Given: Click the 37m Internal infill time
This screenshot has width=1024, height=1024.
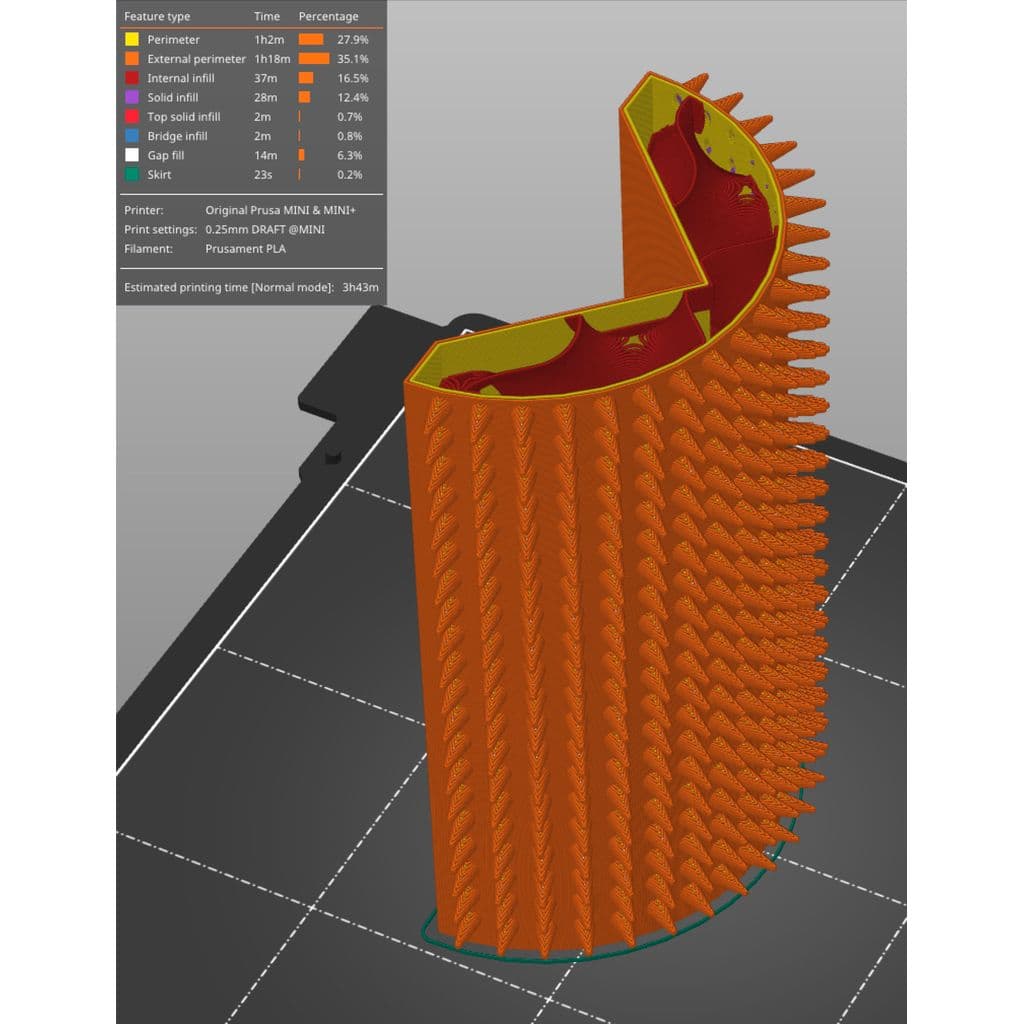Looking at the screenshot, I should [265, 78].
